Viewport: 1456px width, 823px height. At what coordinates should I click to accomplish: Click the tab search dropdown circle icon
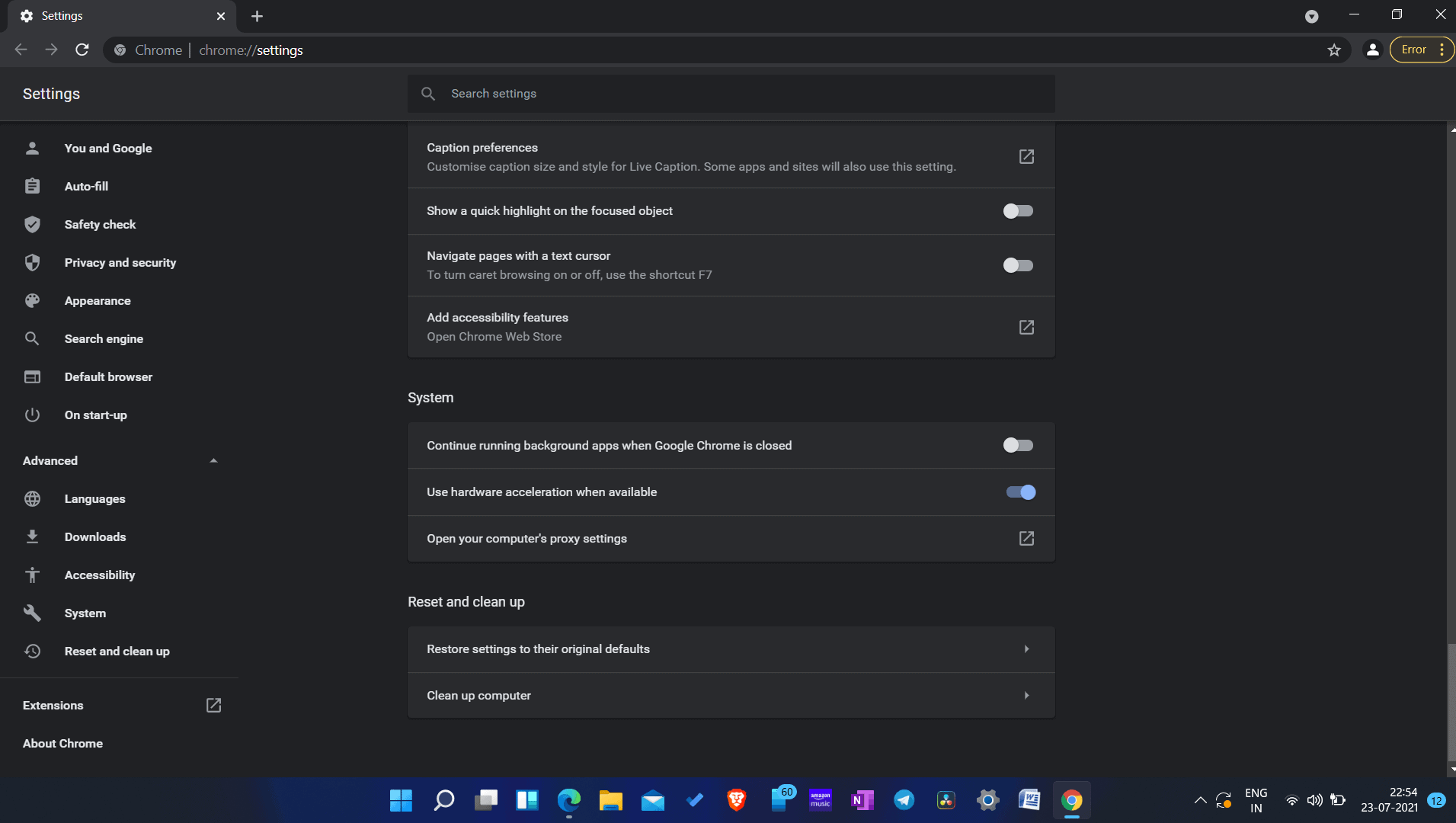1311,16
